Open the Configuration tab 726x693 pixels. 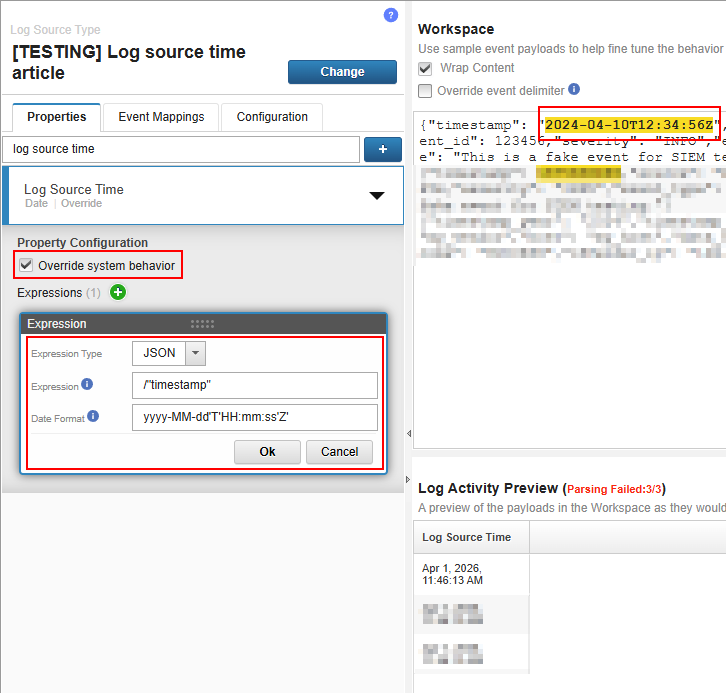coord(272,117)
